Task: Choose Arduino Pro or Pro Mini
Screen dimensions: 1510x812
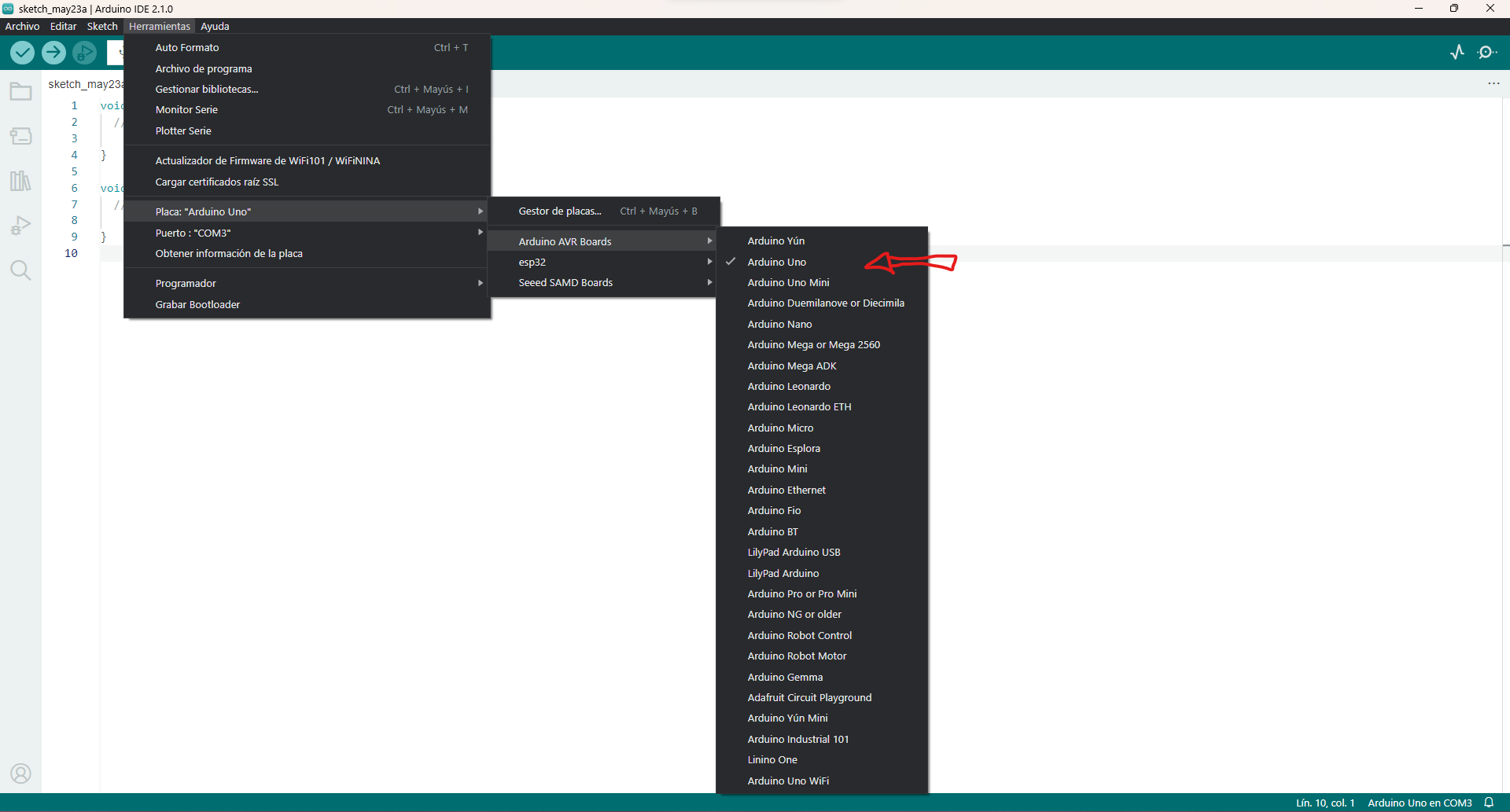Action: [822, 593]
